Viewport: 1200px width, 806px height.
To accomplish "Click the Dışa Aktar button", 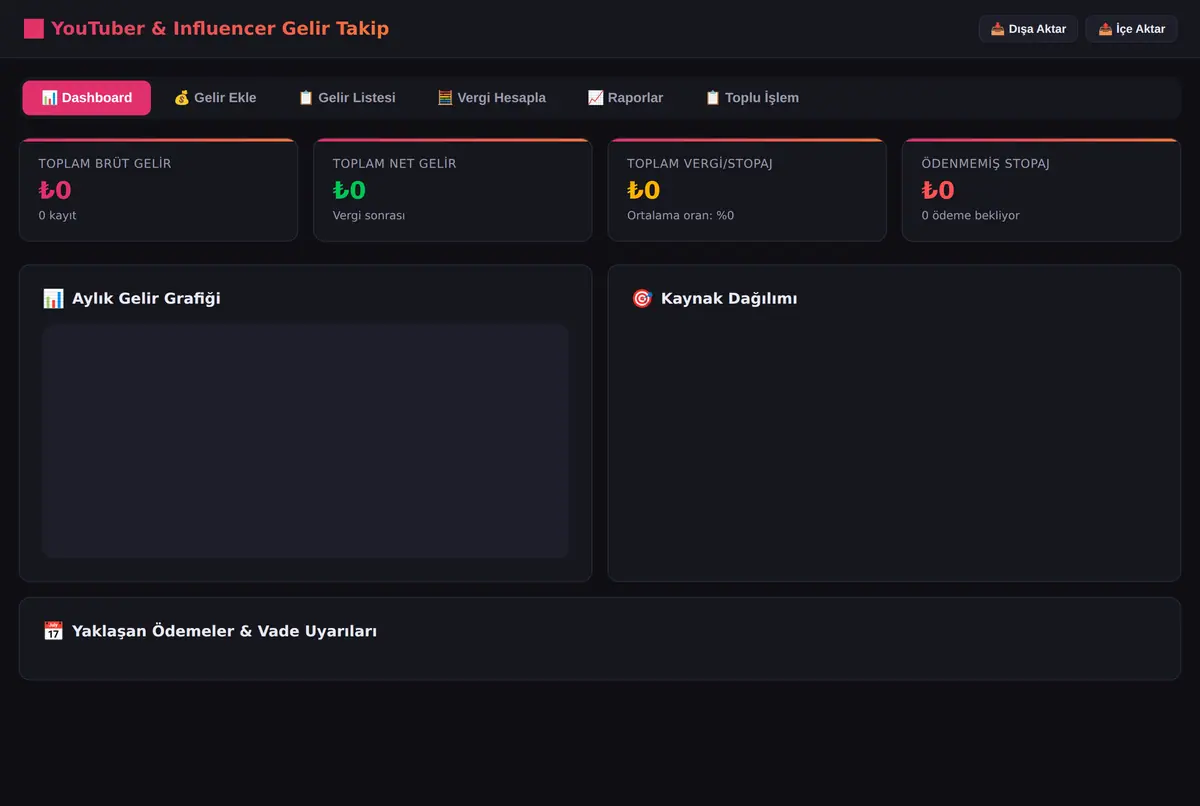I will tap(1028, 29).
